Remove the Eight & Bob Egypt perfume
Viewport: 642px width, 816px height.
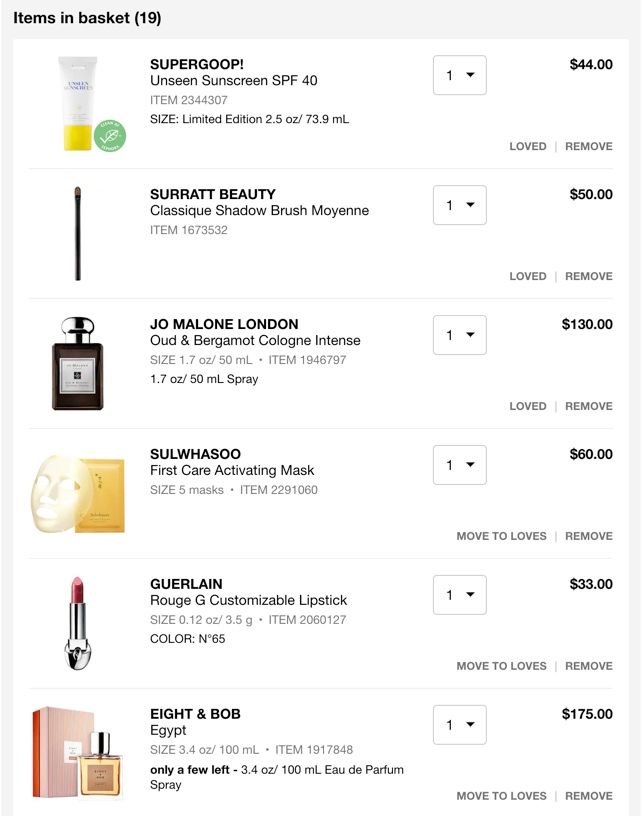pyautogui.click(x=589, y=796)
